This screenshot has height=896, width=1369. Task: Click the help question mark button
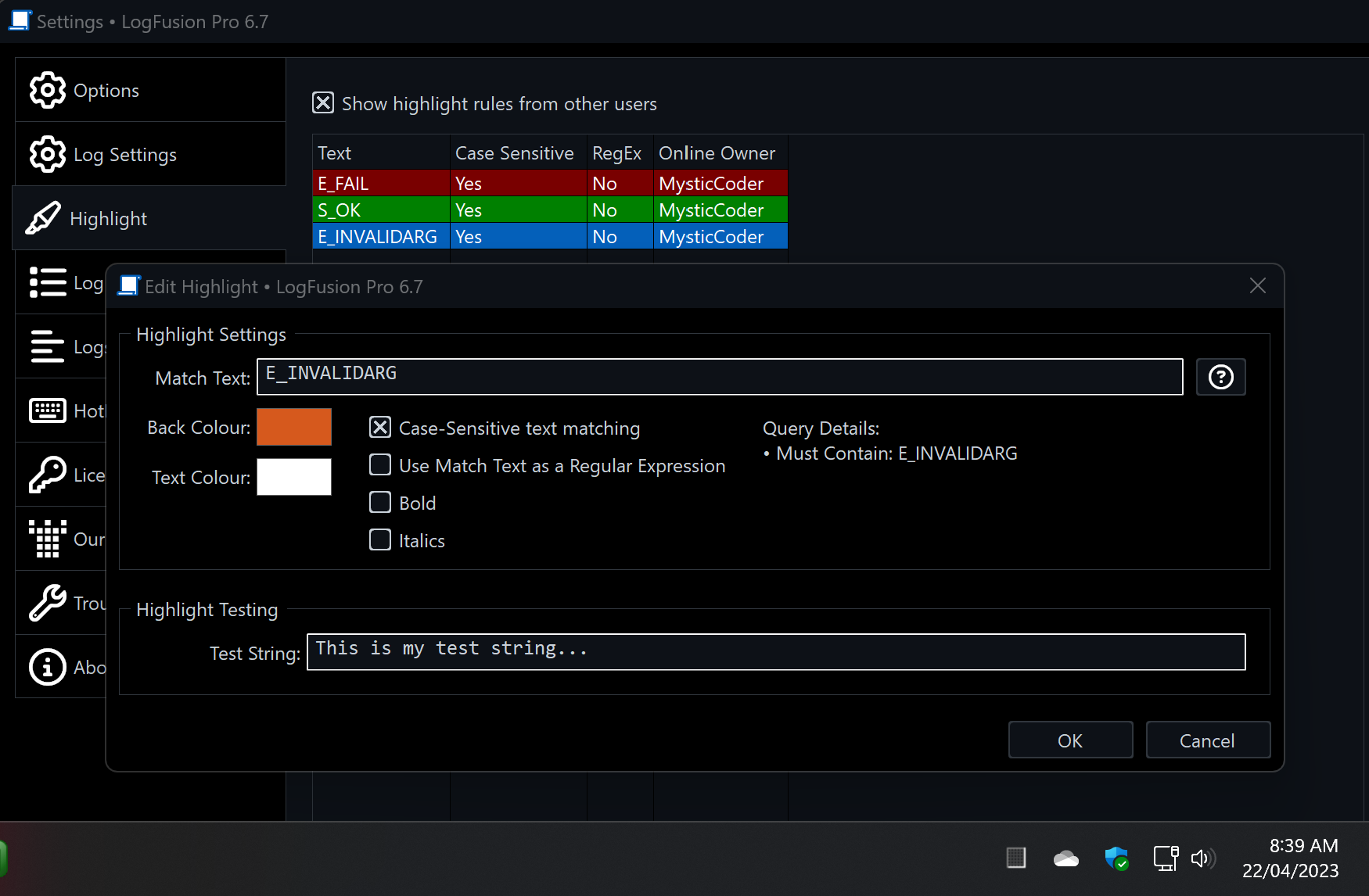click(1220, 378)
